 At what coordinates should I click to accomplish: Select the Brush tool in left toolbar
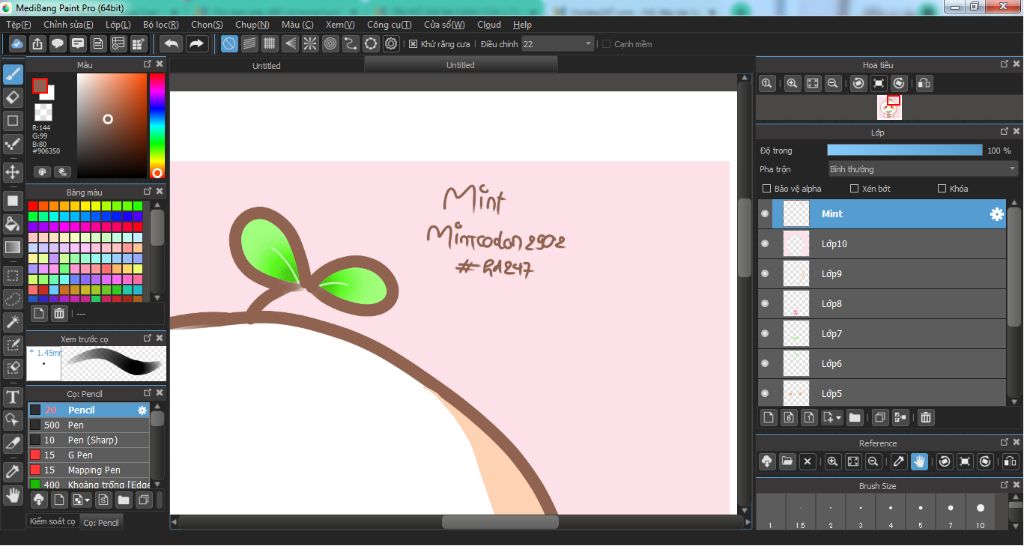tap(12, 74)
